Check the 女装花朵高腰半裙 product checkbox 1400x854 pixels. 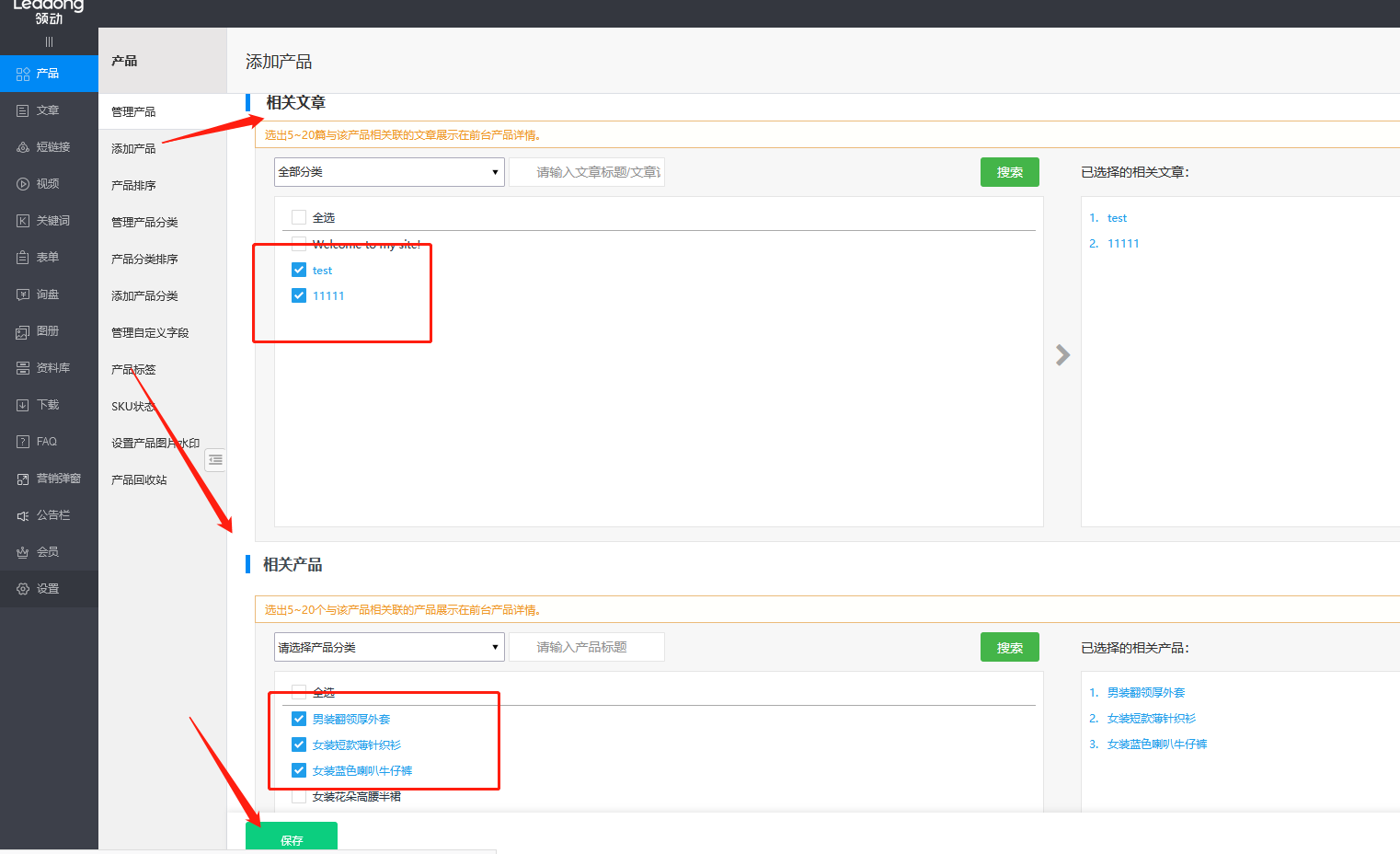coord(299,796)
